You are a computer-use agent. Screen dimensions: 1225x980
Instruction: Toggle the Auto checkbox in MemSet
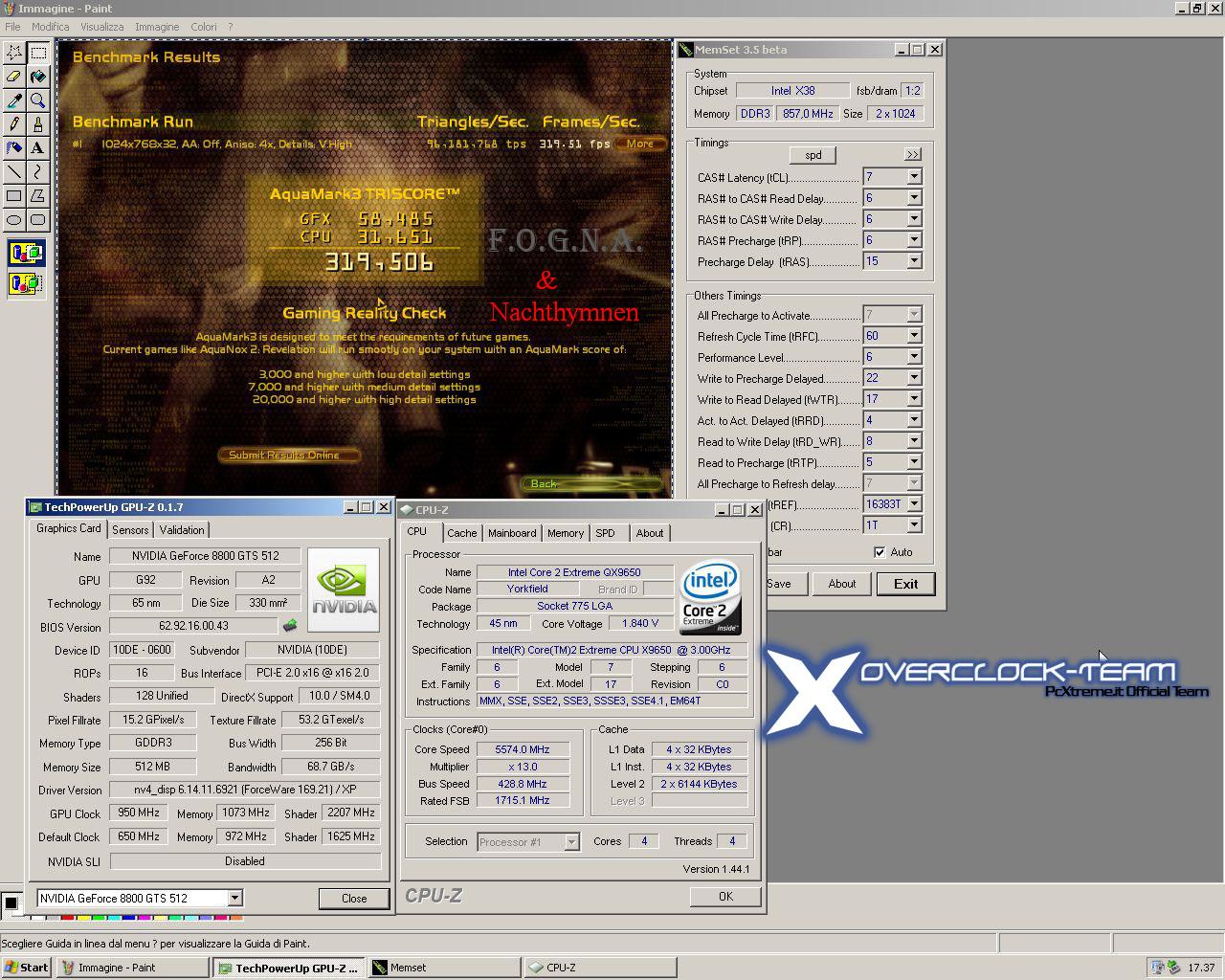pyautogui.click(x=880, y=552)
